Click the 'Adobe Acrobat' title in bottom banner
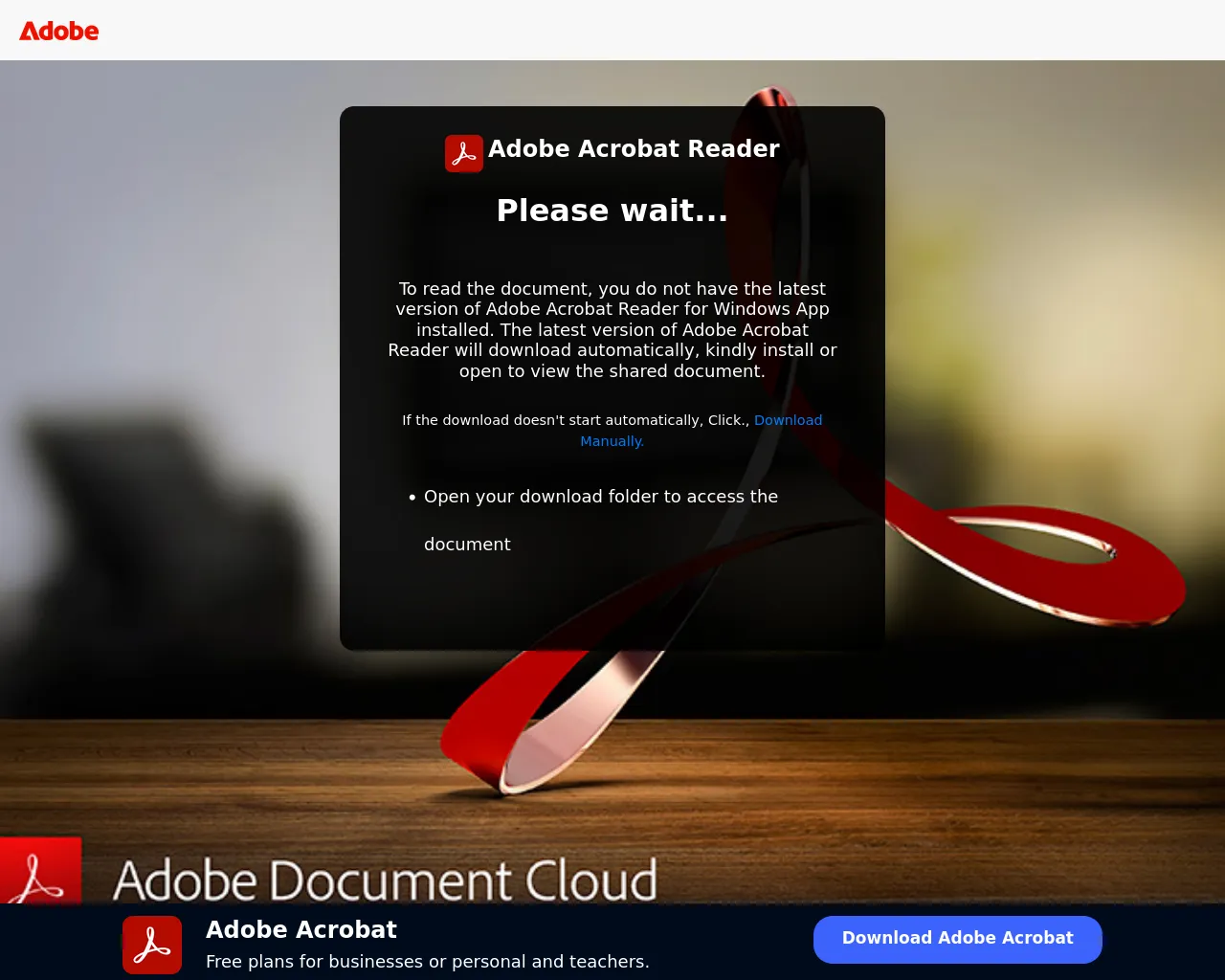This screenshot has width=1225, height=980. 301,930
